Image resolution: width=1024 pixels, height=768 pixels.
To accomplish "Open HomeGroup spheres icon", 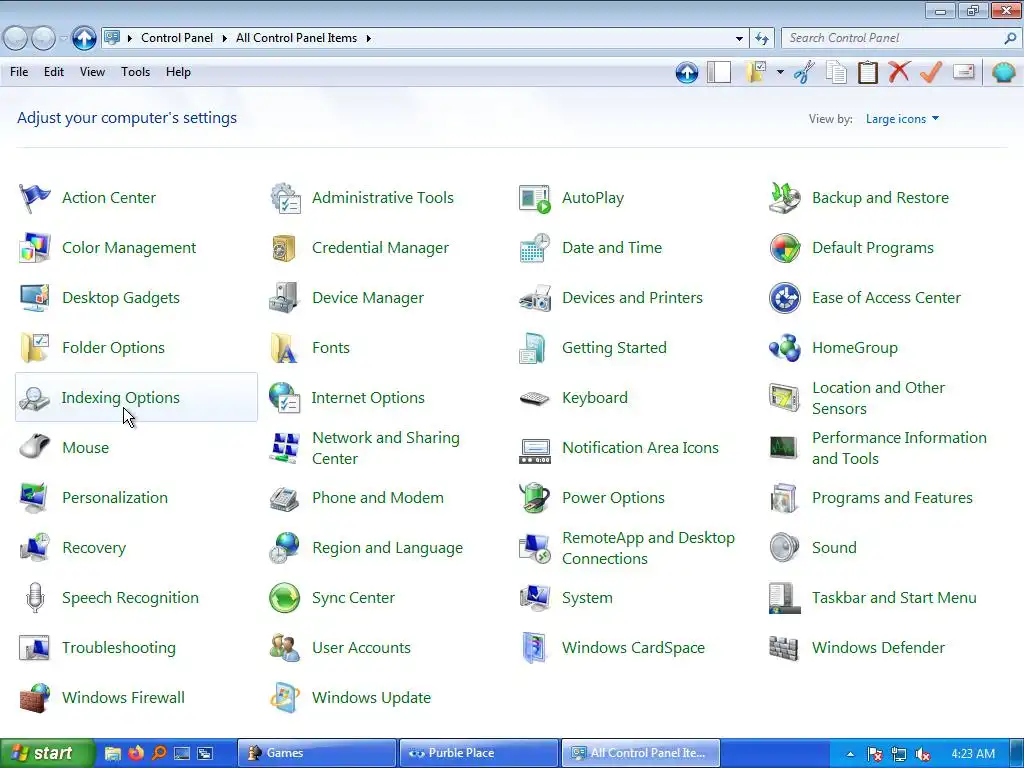I will pos(784,348).
